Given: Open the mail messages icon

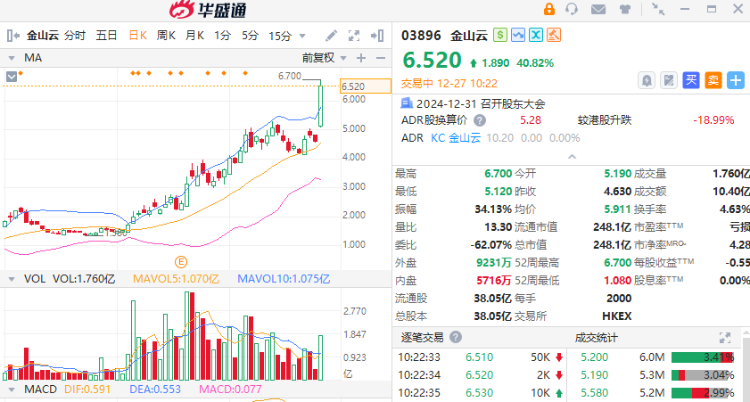Looking at the screenshot, I should pos(598,9).
